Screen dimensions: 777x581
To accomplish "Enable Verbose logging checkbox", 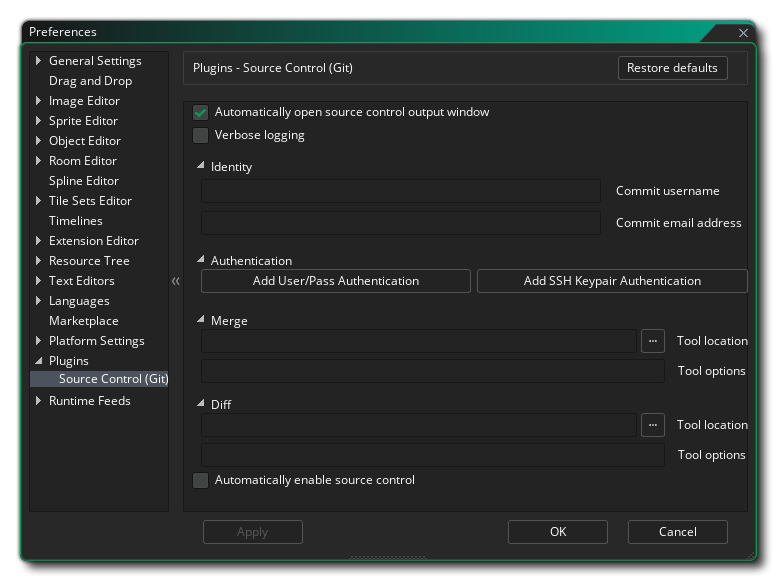I will point(201,135).
